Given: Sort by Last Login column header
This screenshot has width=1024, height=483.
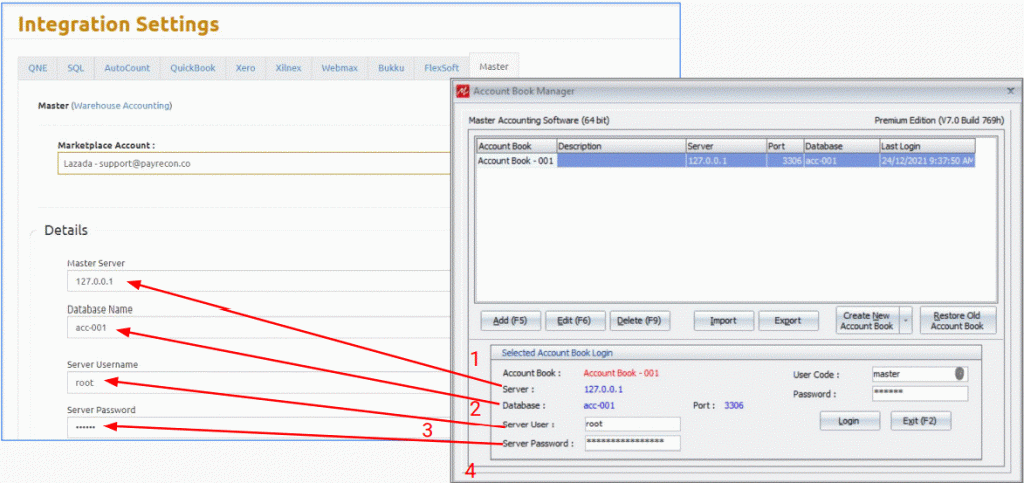Looking at the screenshot, I should [x=927, y=146].
